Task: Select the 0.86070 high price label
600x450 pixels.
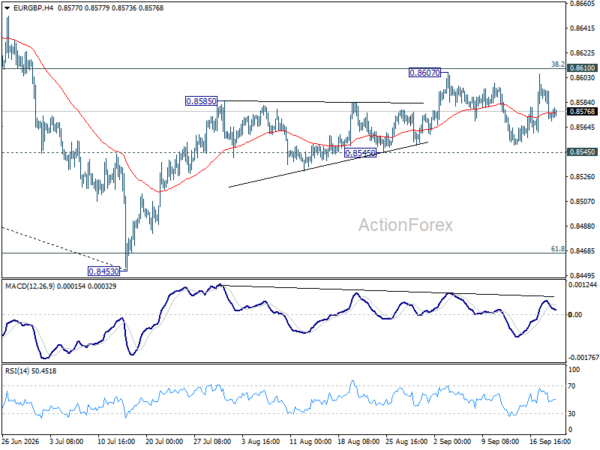Action: pyautogui.click(x=425, y=73)
